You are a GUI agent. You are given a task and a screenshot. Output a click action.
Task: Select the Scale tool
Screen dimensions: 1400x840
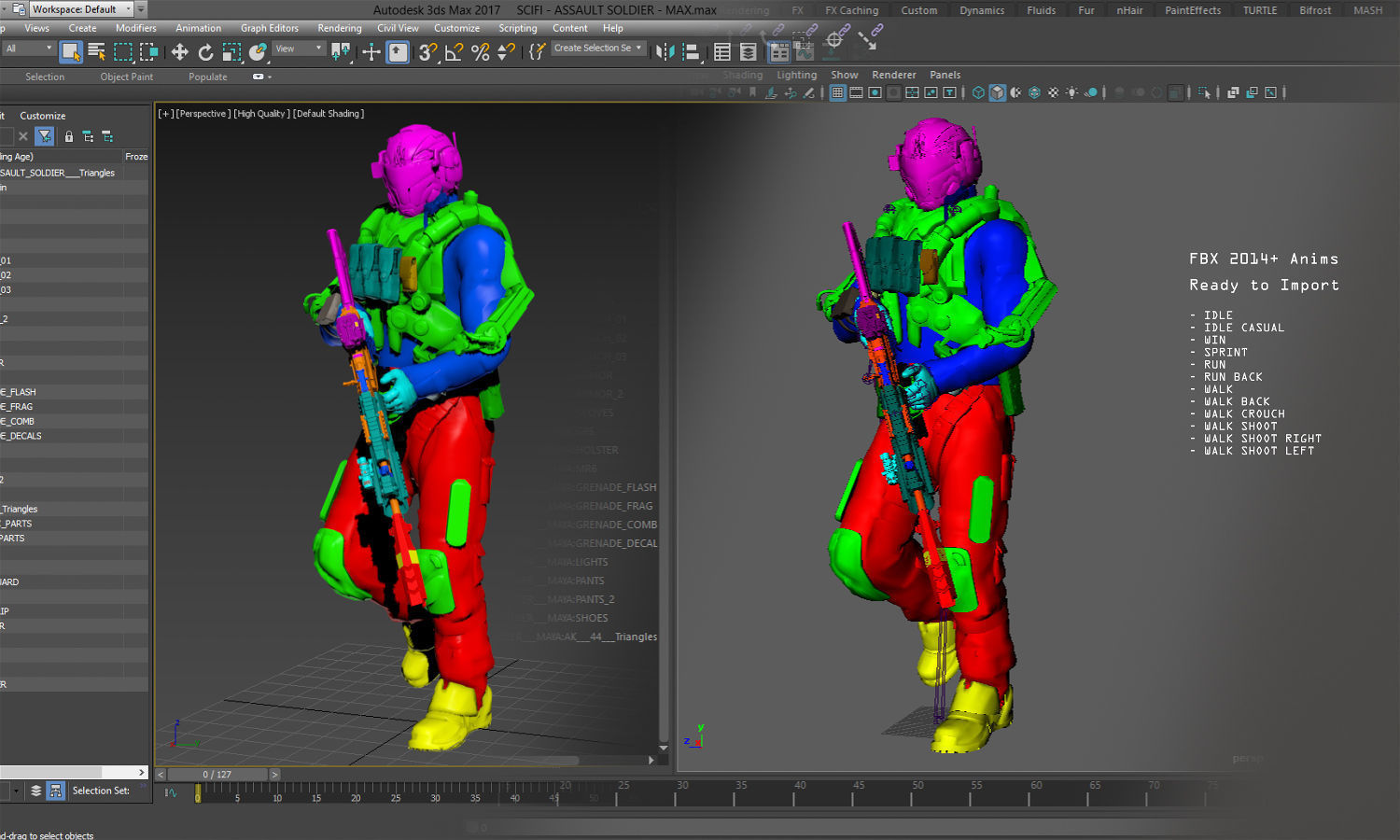[231, 52]
